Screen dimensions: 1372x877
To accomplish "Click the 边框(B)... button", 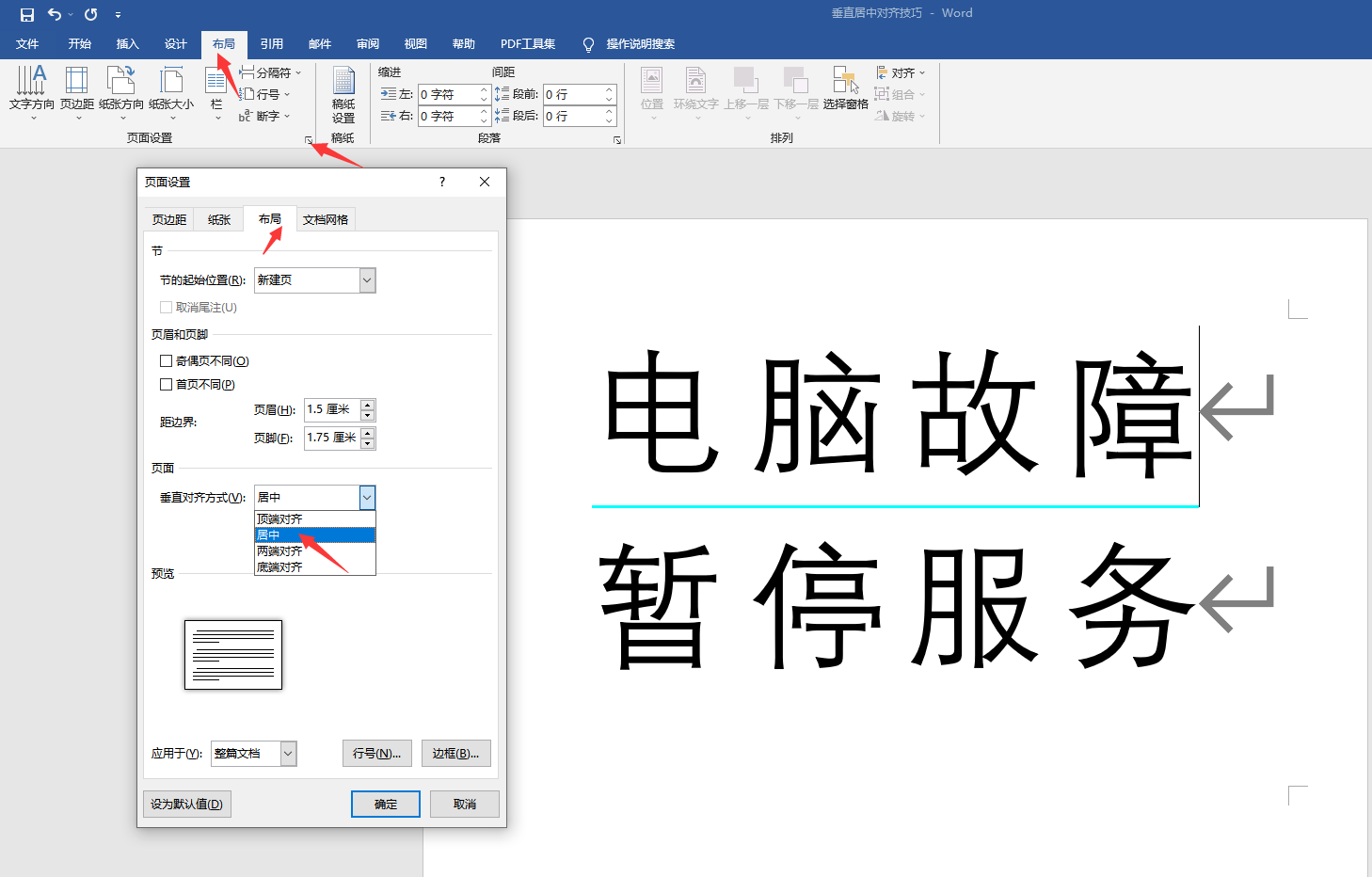I will pyautogui.click(x=456, y=754).
